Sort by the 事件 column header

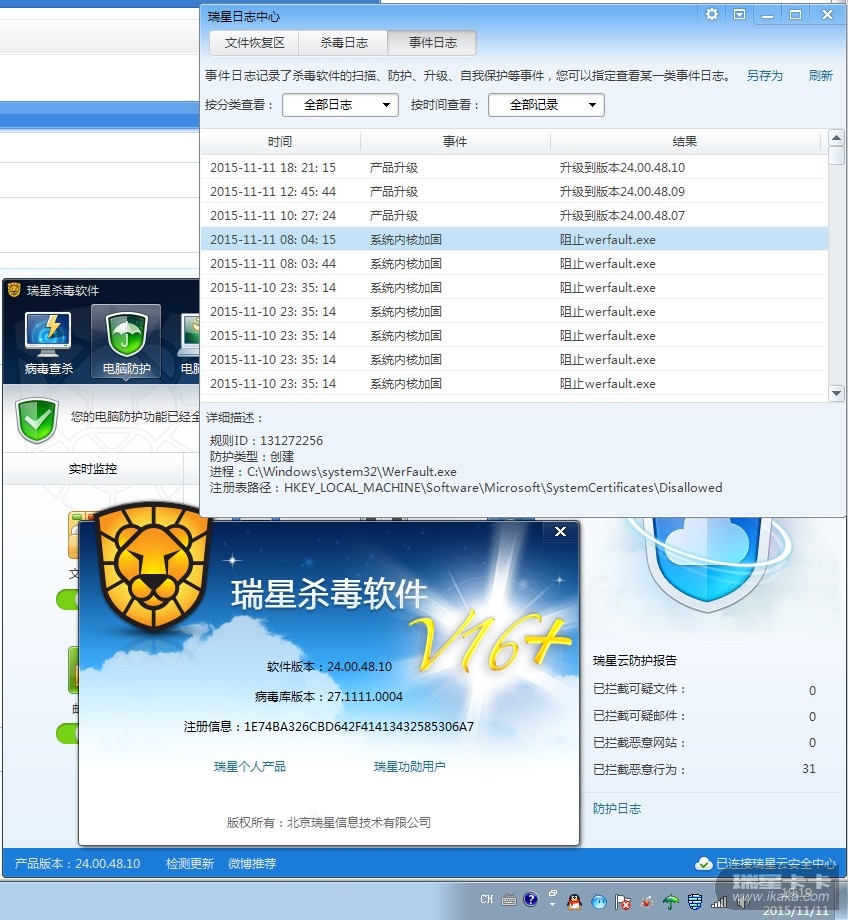click(x=455, y=141)
